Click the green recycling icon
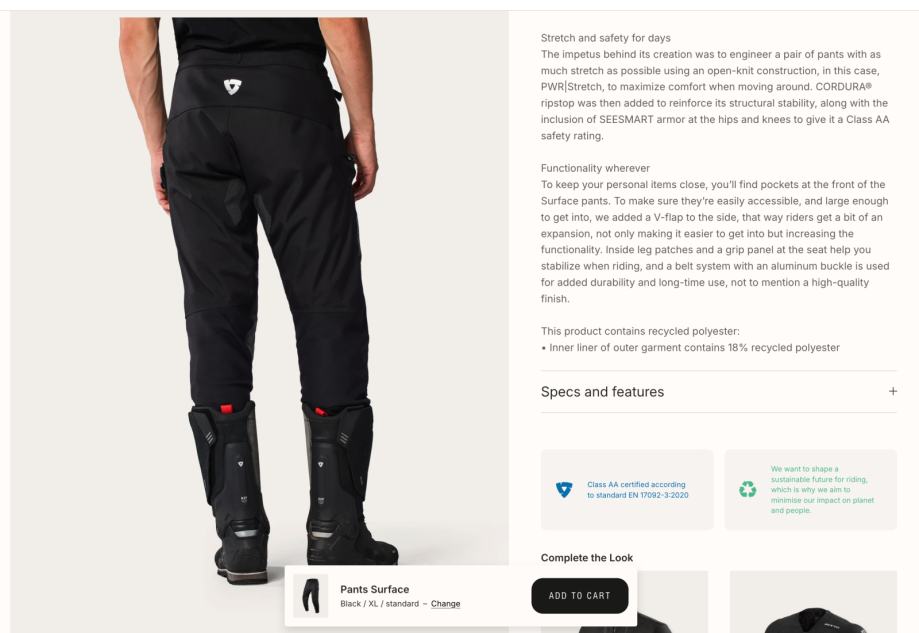Viewport: 919px width, 633px height. point(747,489)
